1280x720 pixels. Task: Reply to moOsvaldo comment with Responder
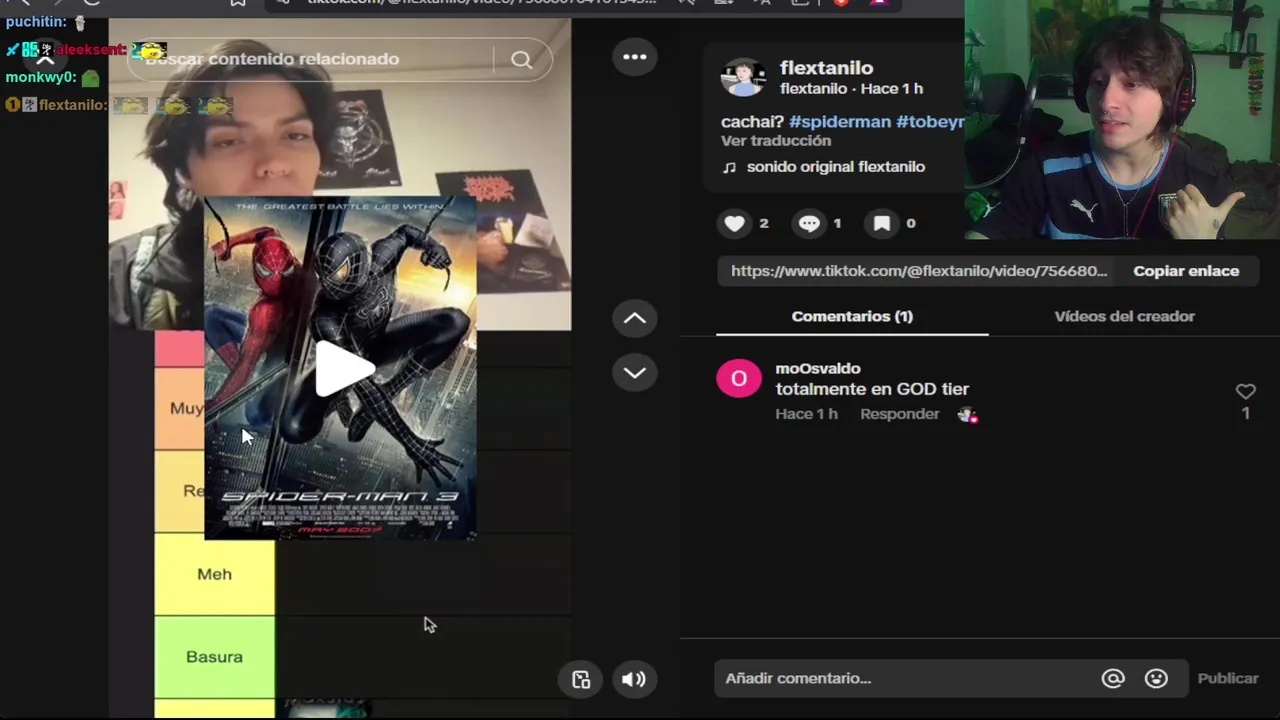click(899, 414)
